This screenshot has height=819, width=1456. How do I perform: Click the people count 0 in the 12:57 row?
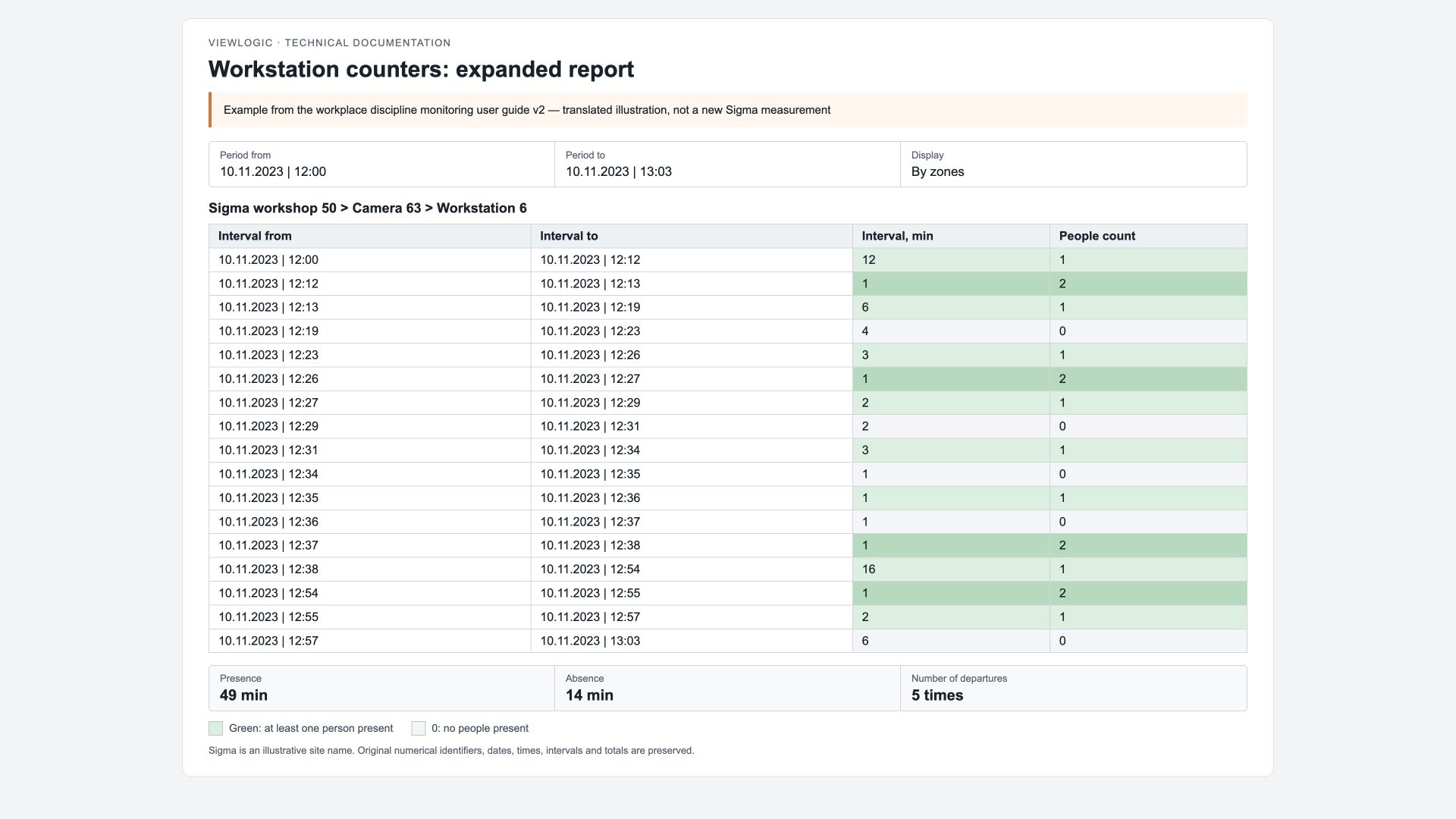coord(1062,641)
